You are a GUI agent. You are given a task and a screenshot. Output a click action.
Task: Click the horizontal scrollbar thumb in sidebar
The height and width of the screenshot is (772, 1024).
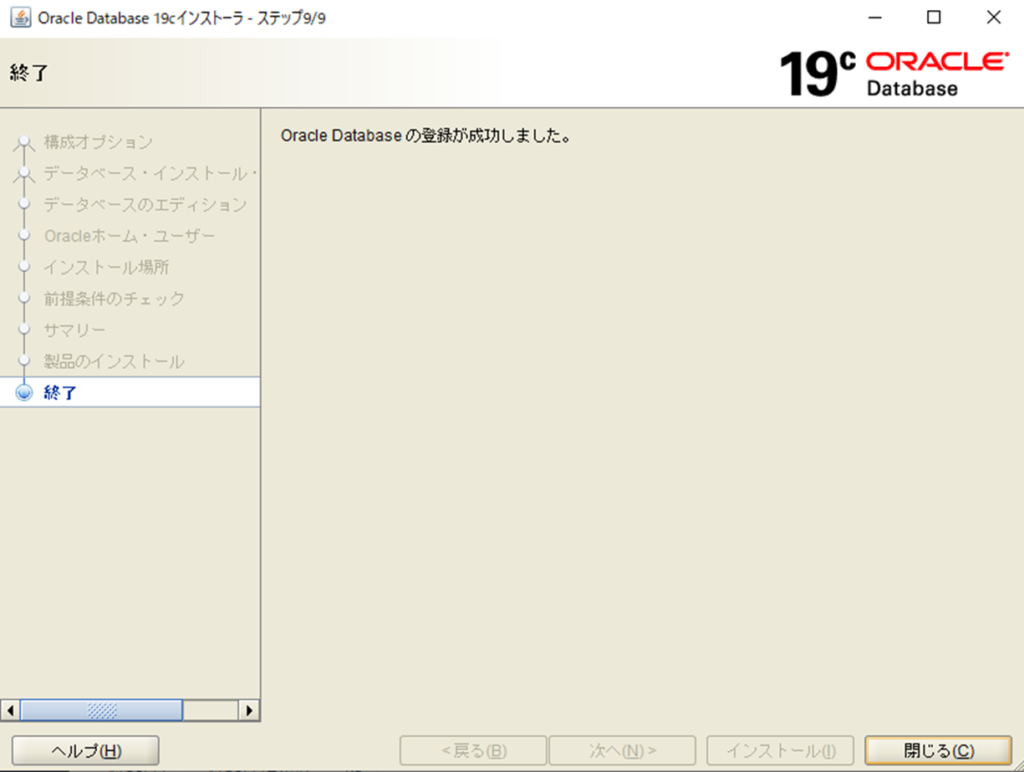(101, 710)
